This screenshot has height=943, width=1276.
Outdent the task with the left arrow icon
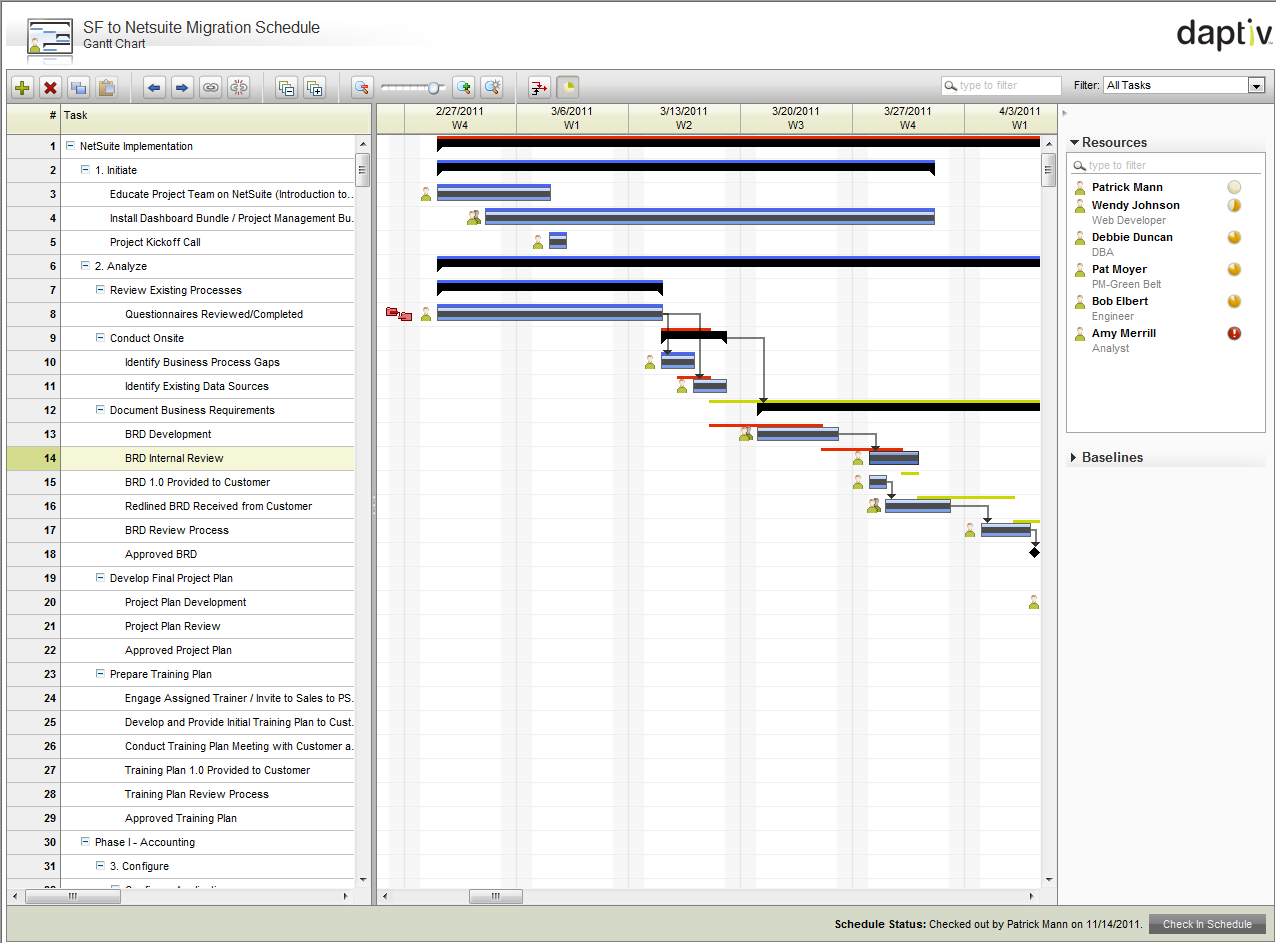tap(154, 88)
